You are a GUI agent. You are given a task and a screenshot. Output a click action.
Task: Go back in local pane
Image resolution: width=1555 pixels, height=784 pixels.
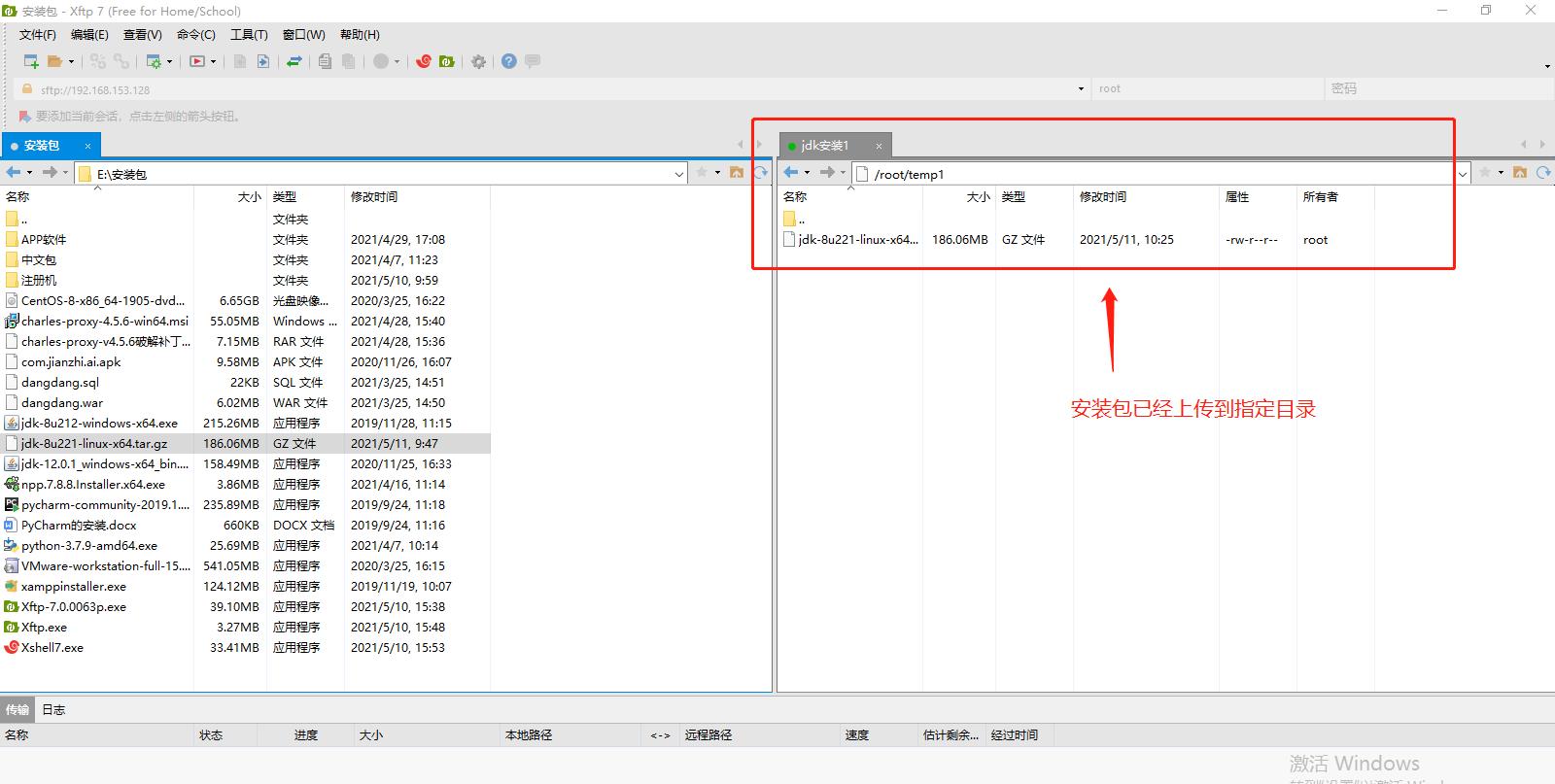pos(13,173)
